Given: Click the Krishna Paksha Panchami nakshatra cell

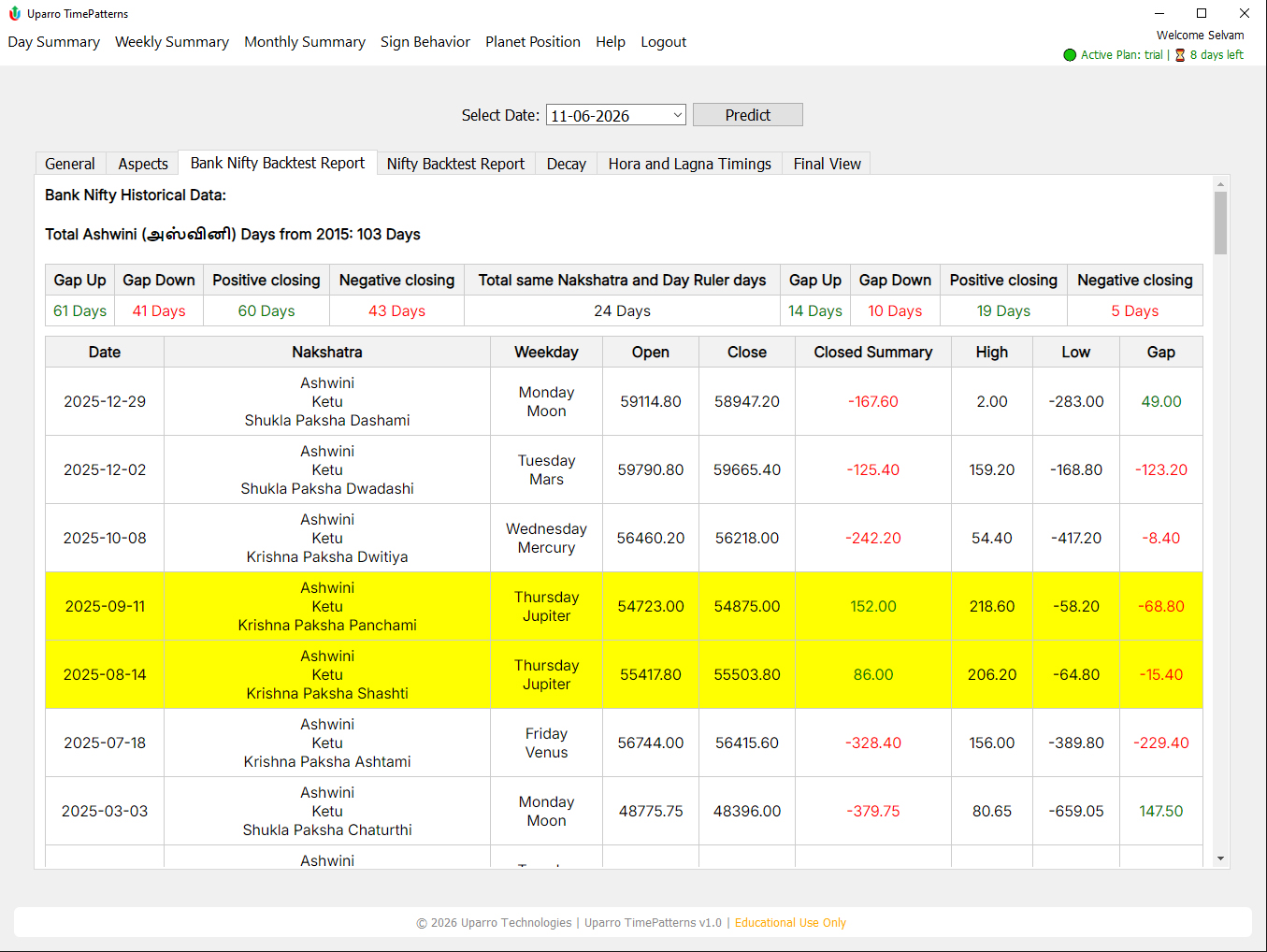Looking at the screenshot, I should click(327, 606).
